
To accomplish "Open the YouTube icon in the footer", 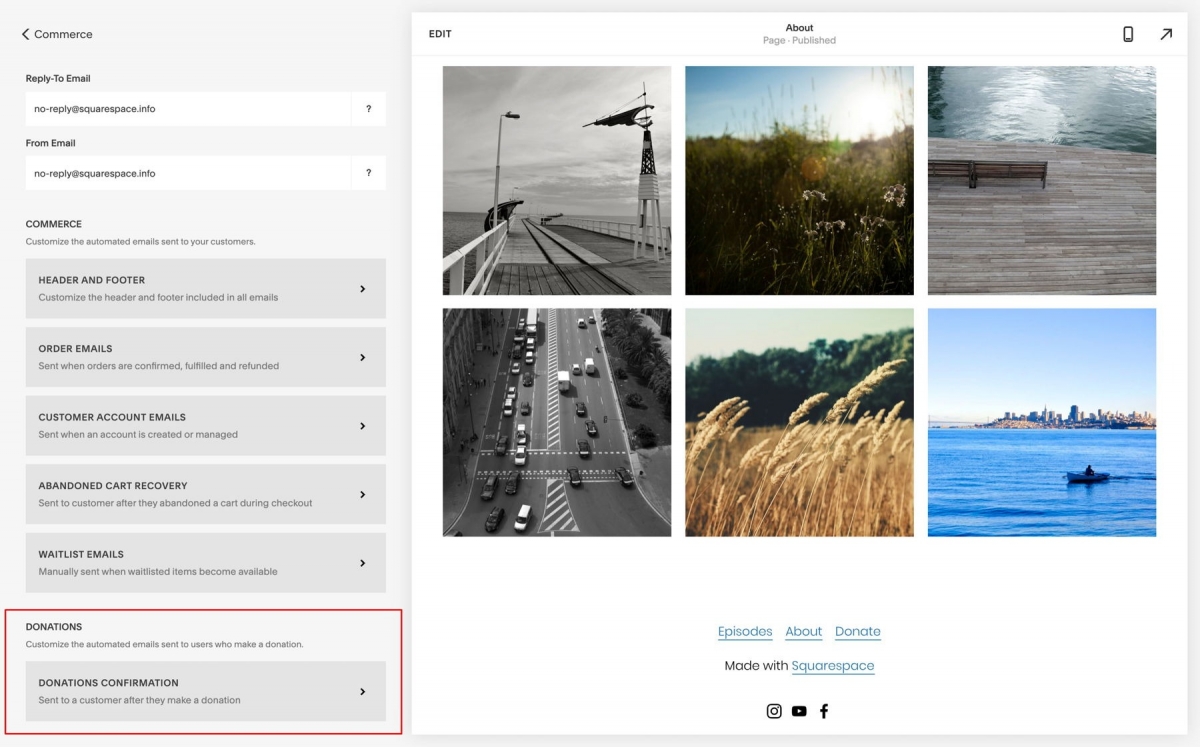I will tap(799, 710).
